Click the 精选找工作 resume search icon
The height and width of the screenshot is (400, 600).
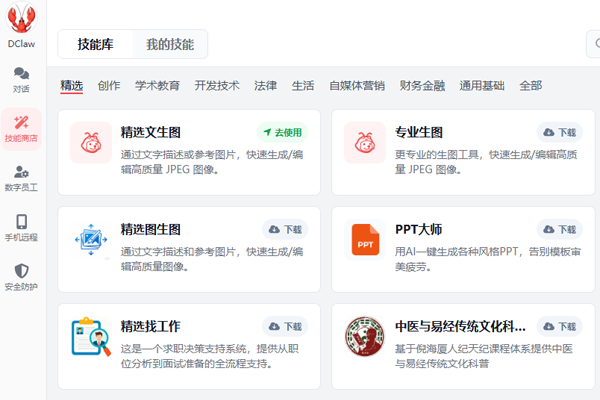point(91,337)
